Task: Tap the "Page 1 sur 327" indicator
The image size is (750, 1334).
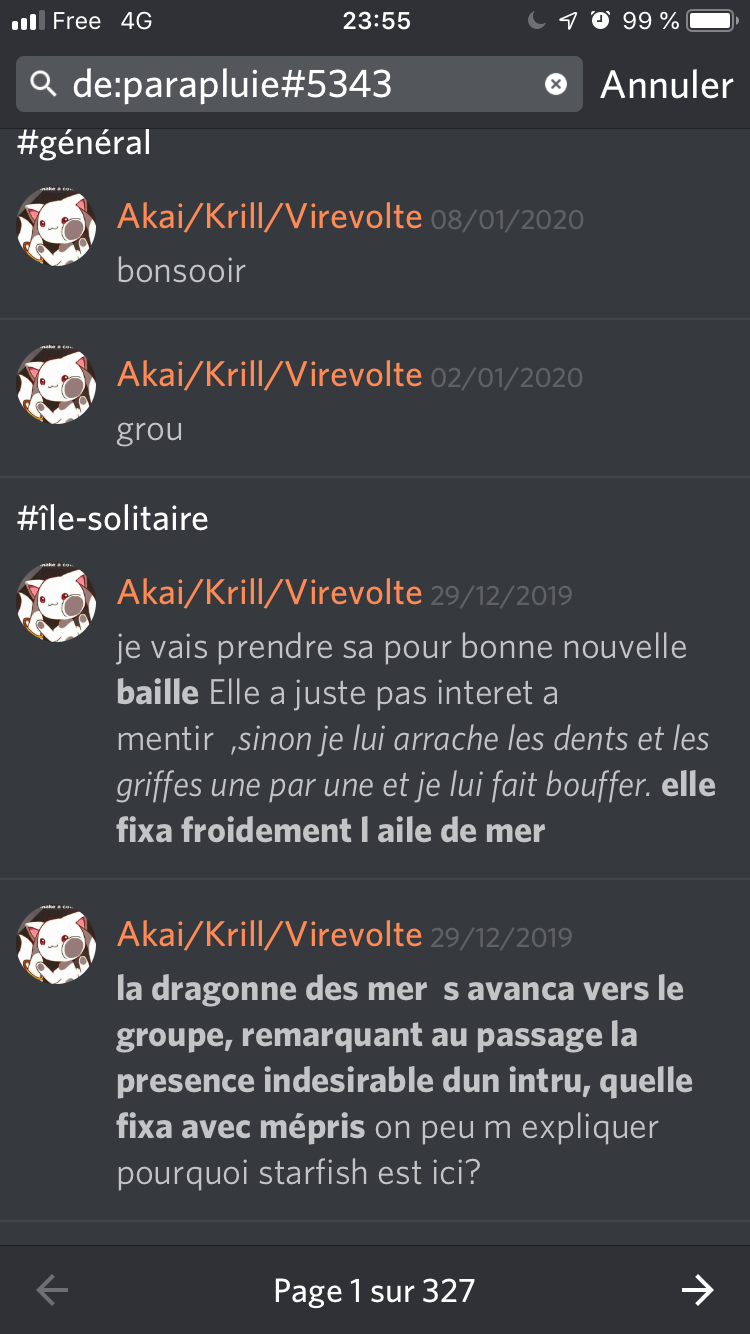Action: pyautogui.click(x=375, y=1291)
